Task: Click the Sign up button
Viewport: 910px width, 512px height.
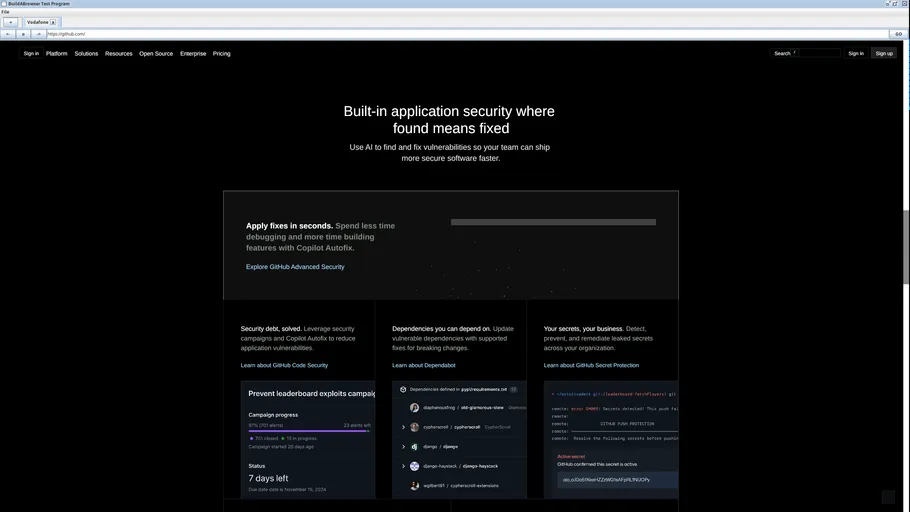Action: (884, 53)
